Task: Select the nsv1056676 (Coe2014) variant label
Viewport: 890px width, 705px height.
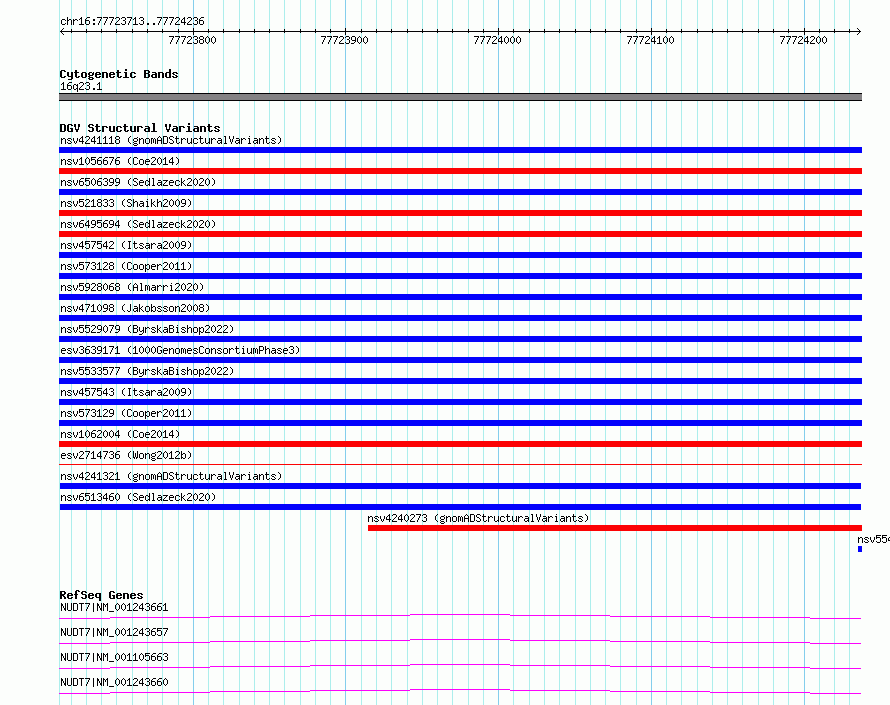Action: coord(120,161)
